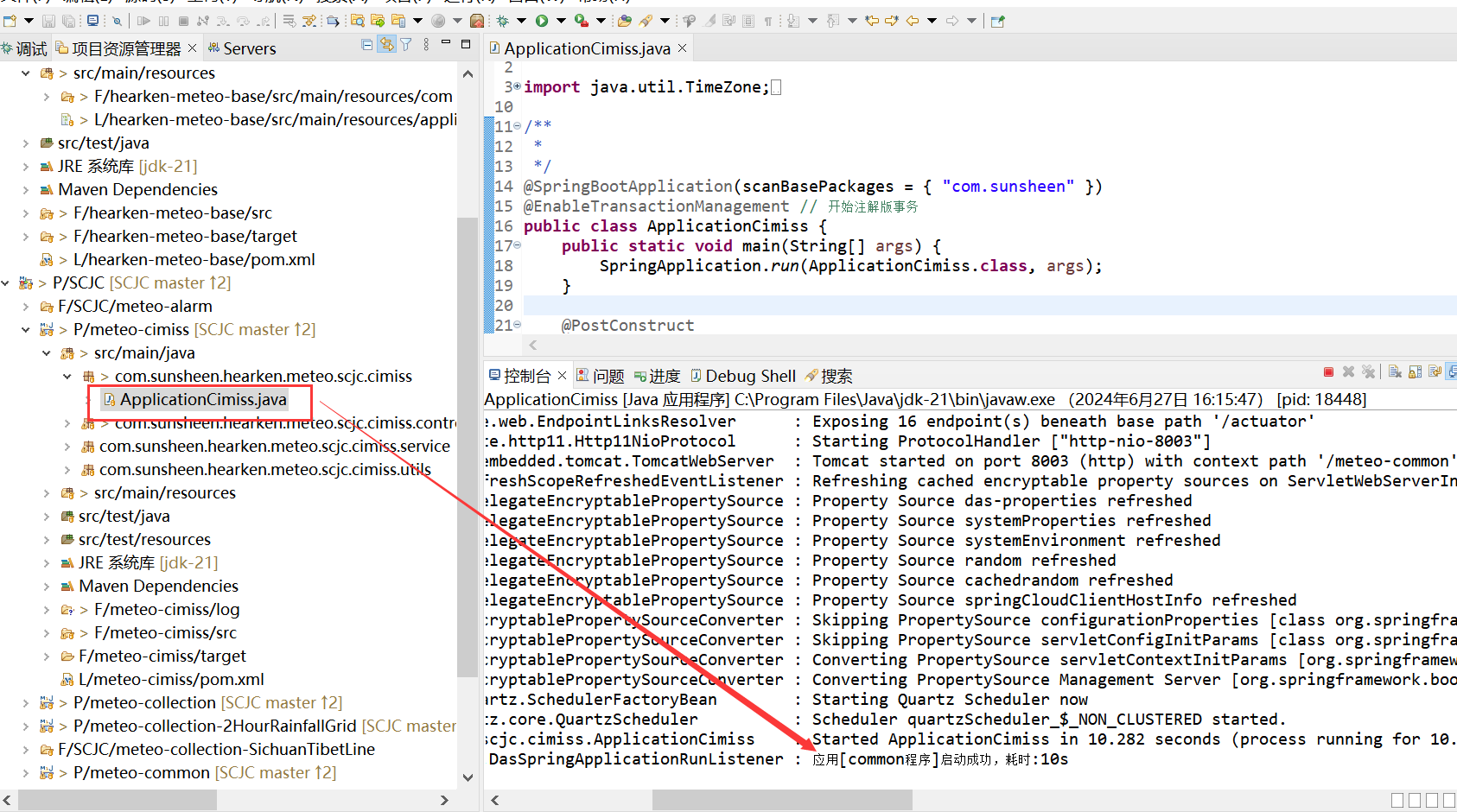The image size is (1457, 812).
Task: Select F/SCJC/meteo-alarm in tree
Action: 126,306
